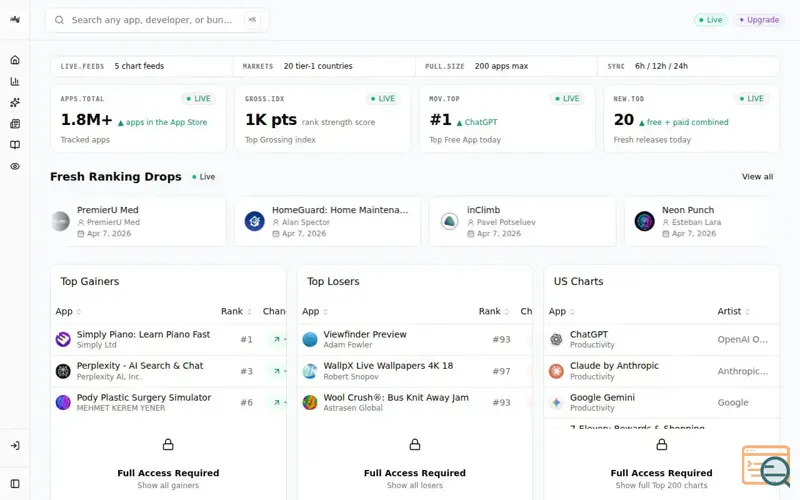Select the Viewfinder Preview row title
Viewport: 800px width, 500px height.
click(365, 334)
